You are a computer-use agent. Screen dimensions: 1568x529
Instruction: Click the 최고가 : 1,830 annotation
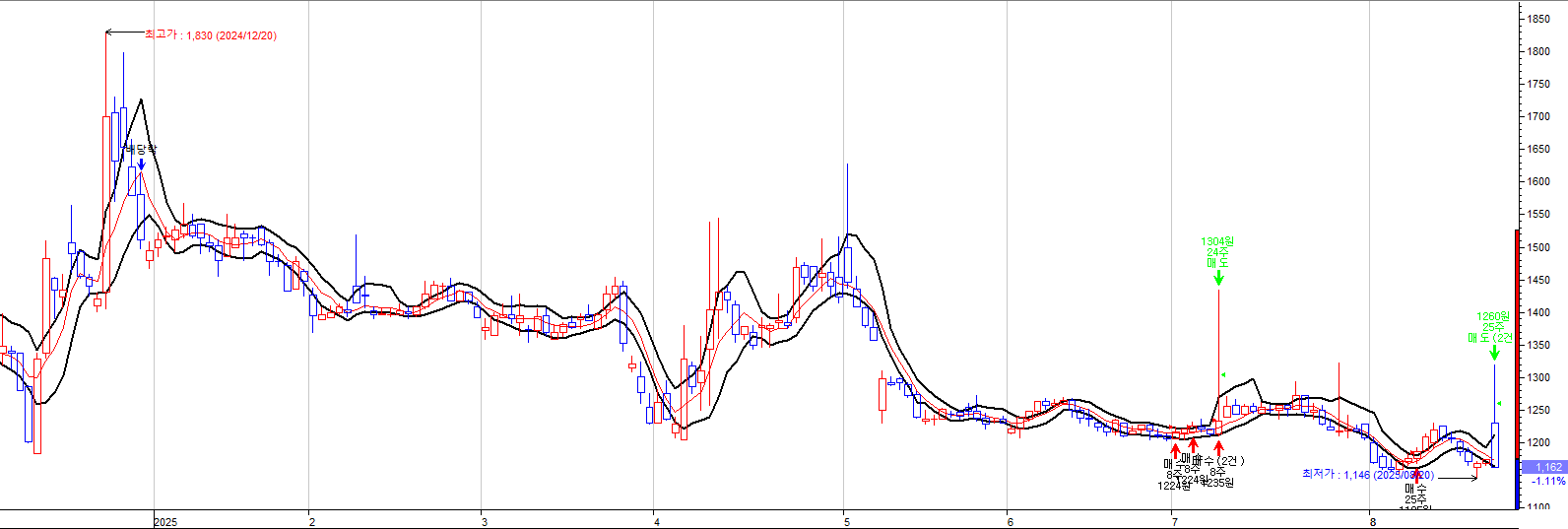coord(210,34)
